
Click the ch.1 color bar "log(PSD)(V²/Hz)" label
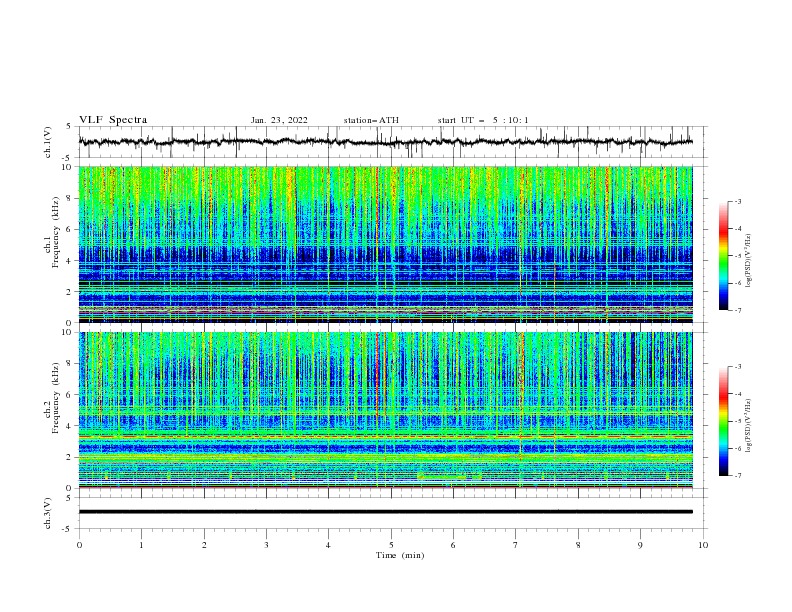[749, 261]
